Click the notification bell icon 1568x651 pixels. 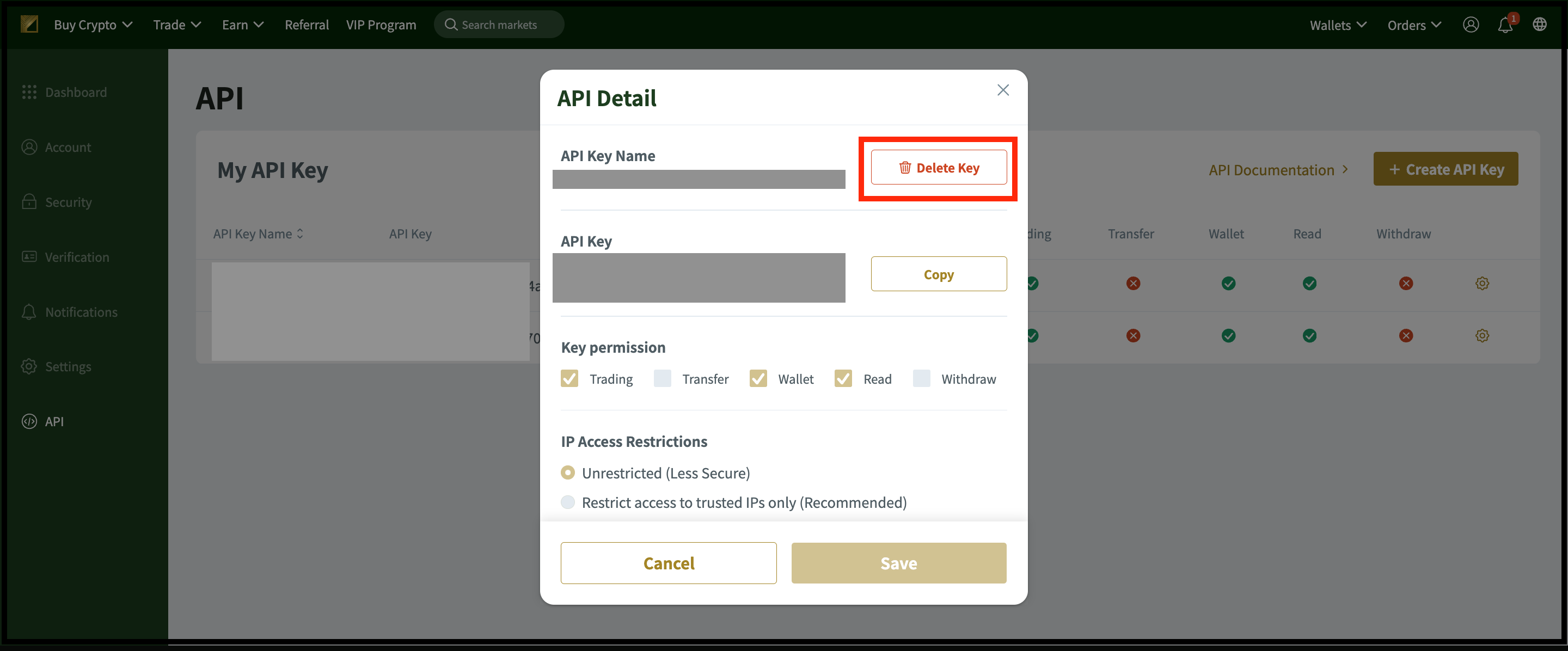coord(1505,25)
